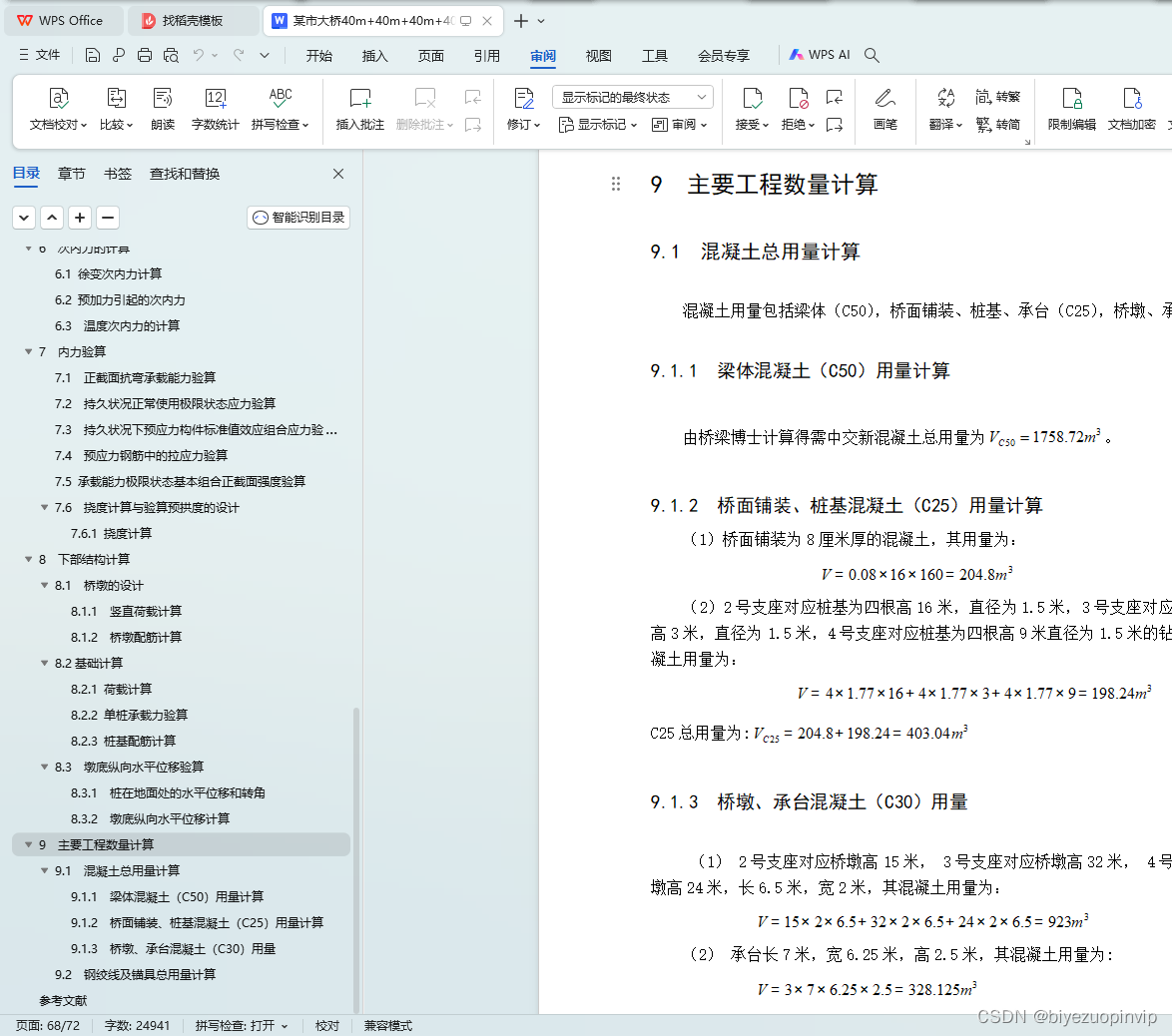The width and height of the screenshot is (1172, 1036).
Task: Open 翻译 translate tool
Action: [x=945, y=109]
